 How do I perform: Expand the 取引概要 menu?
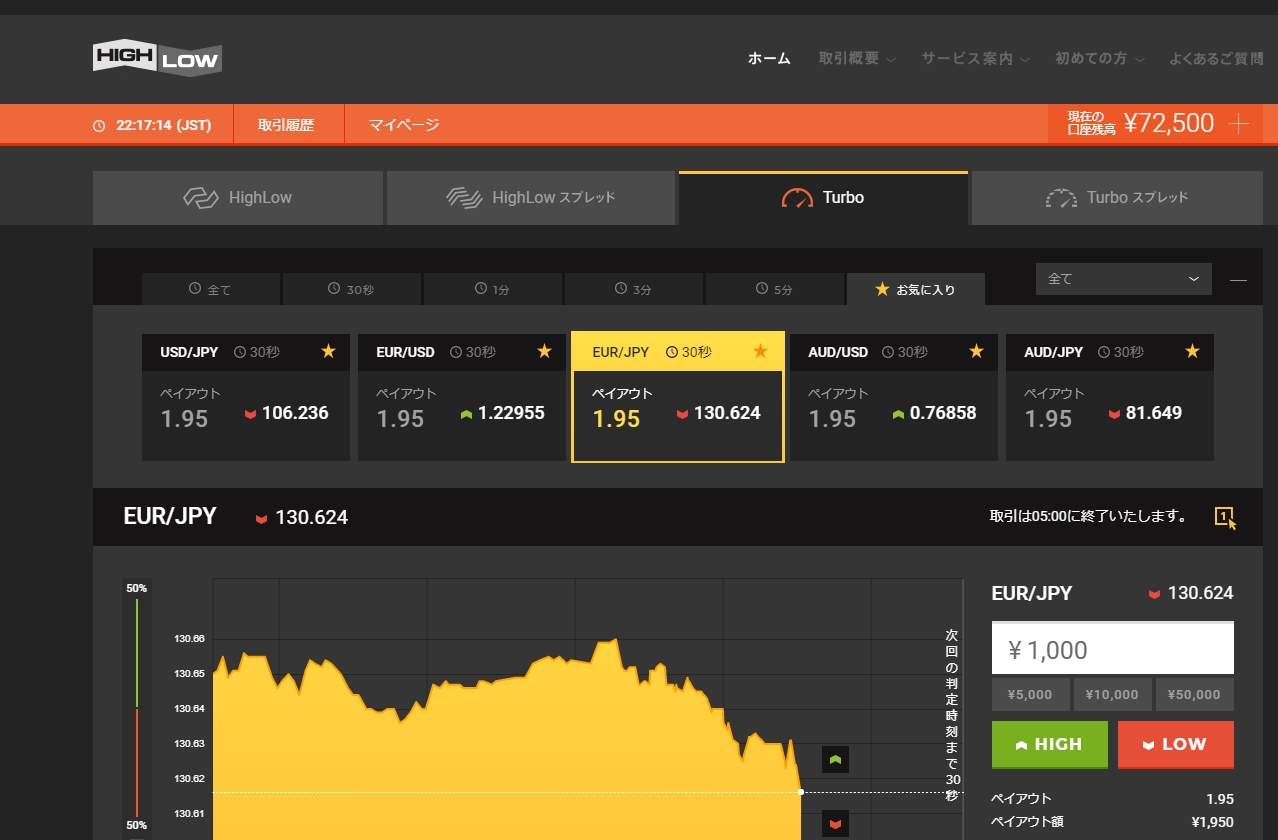coord(856,59)
